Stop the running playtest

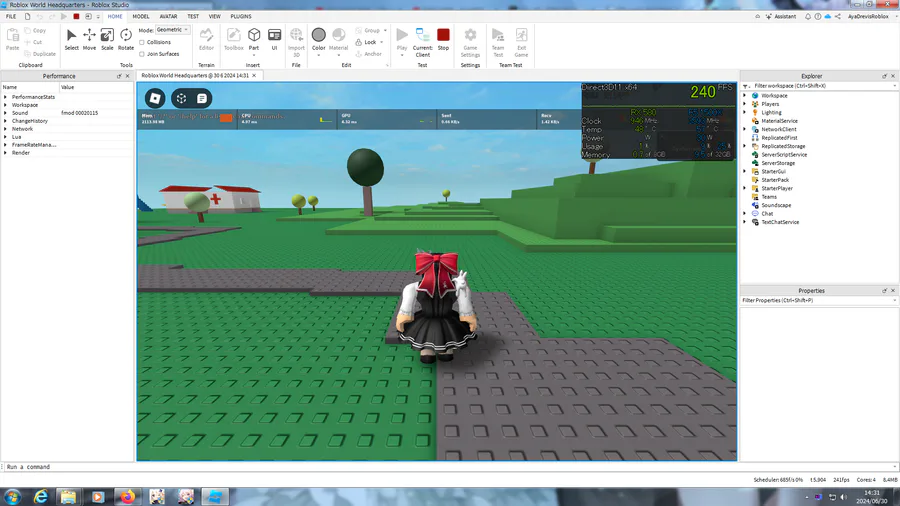[443, 40]
